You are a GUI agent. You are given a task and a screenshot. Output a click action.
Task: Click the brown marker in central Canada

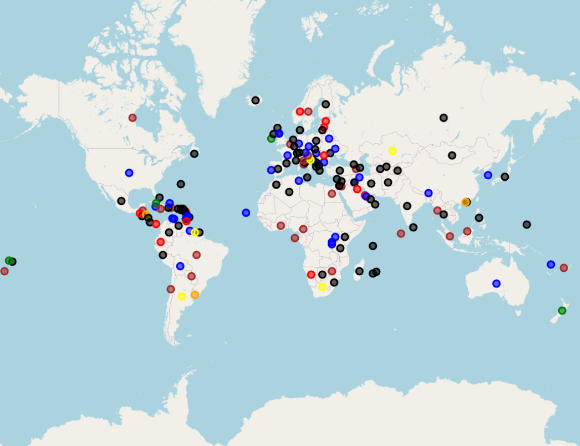pos(132,118)
